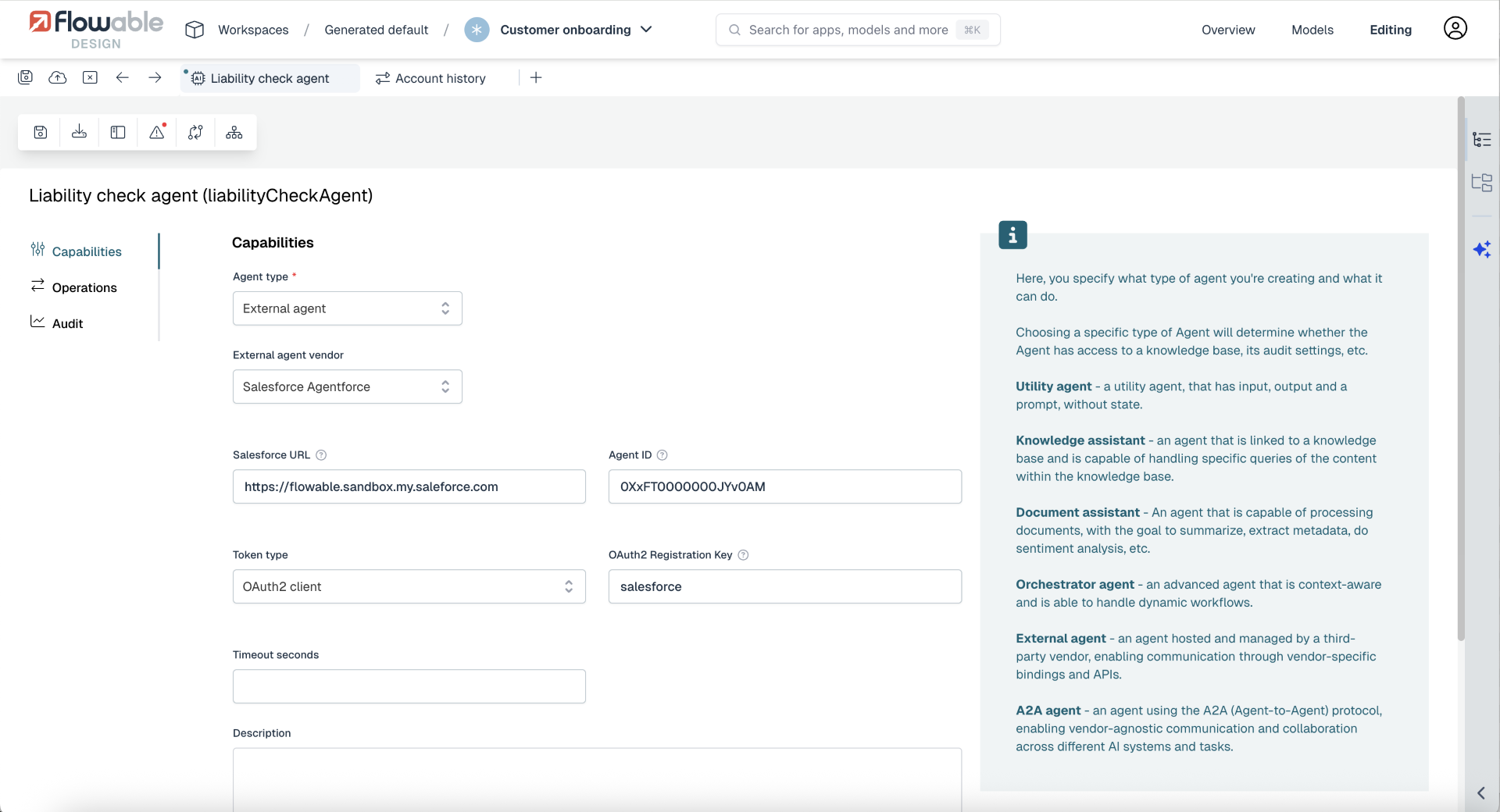Open the outline list panel in right sidebar

pyautogui.click(x=1481, y=140)
